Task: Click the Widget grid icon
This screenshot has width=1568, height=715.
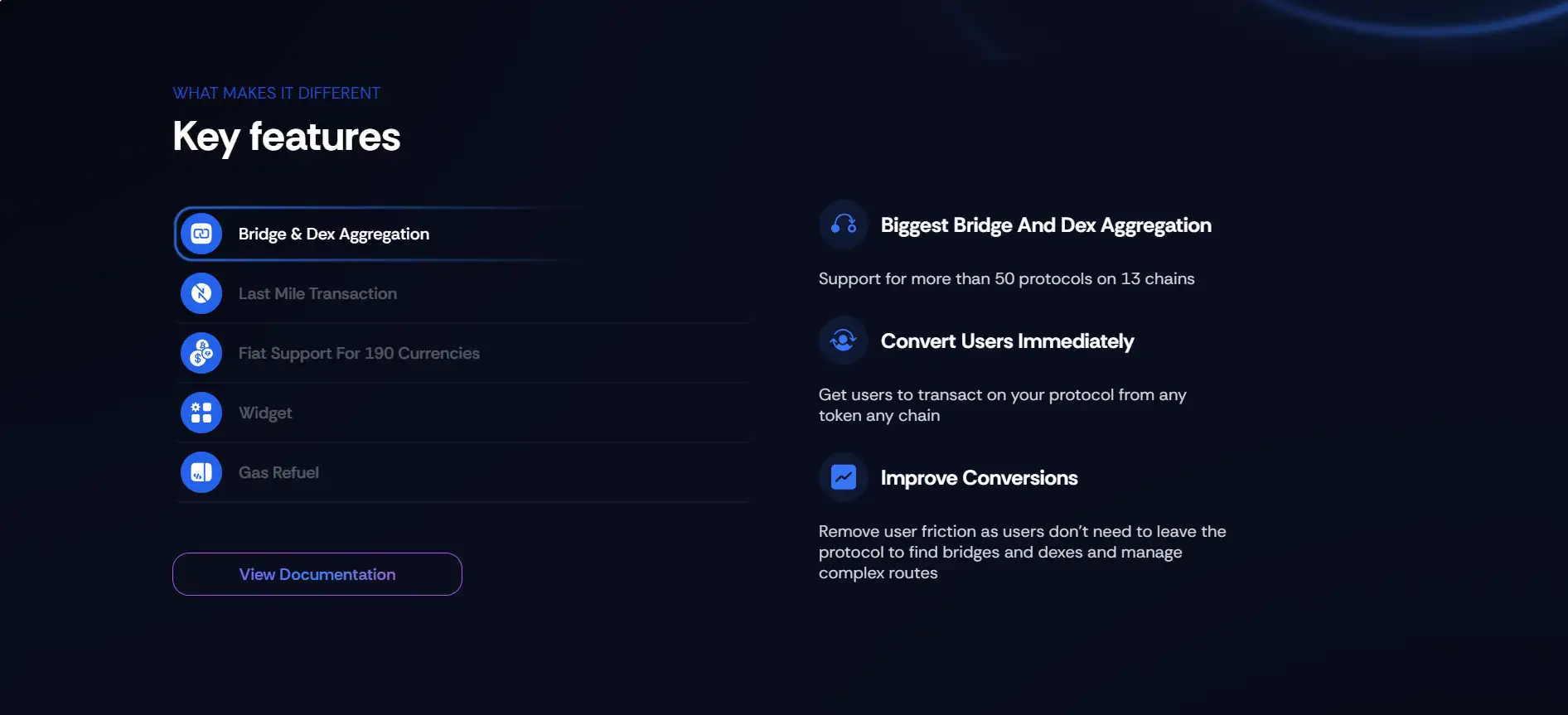Action: click(201, 413)
